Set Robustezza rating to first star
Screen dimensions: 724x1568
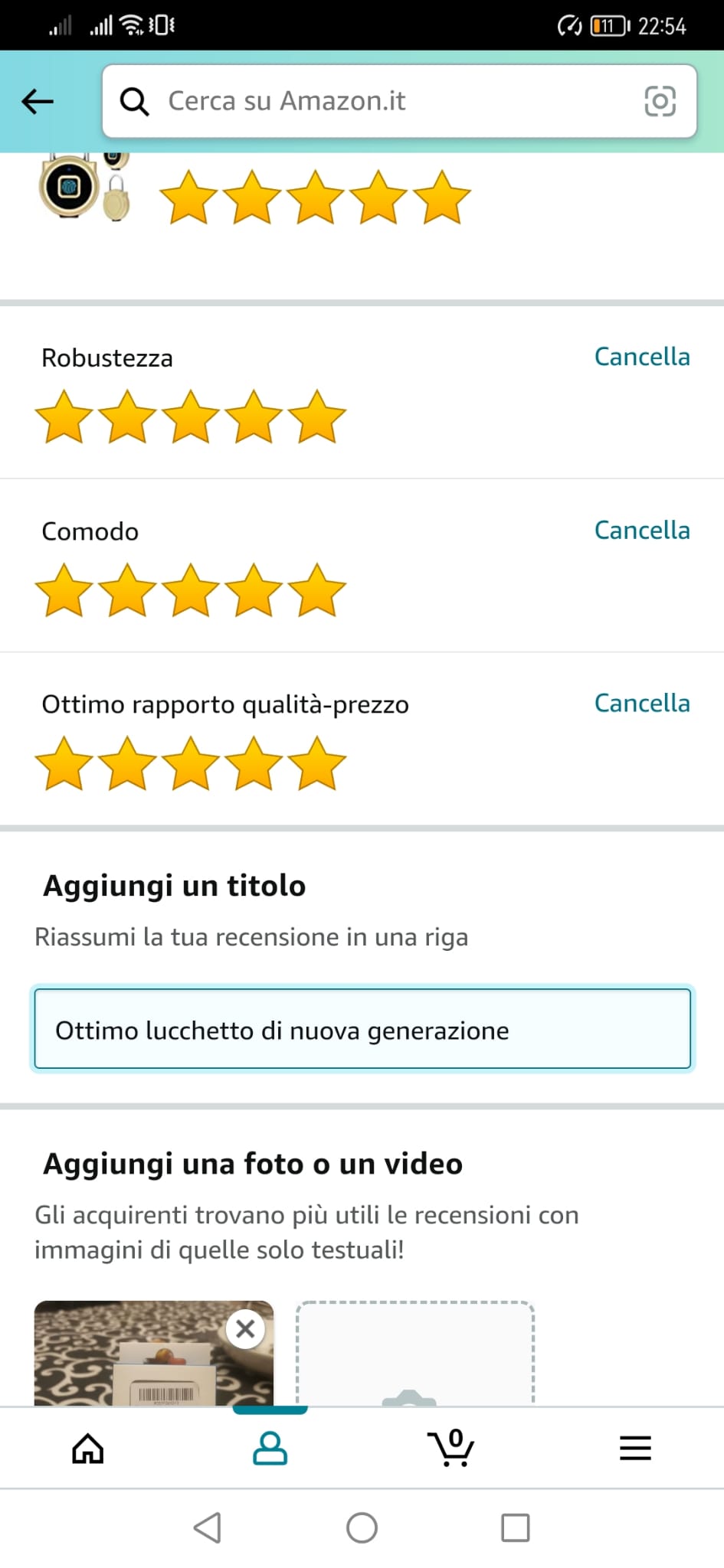(64, 417)
